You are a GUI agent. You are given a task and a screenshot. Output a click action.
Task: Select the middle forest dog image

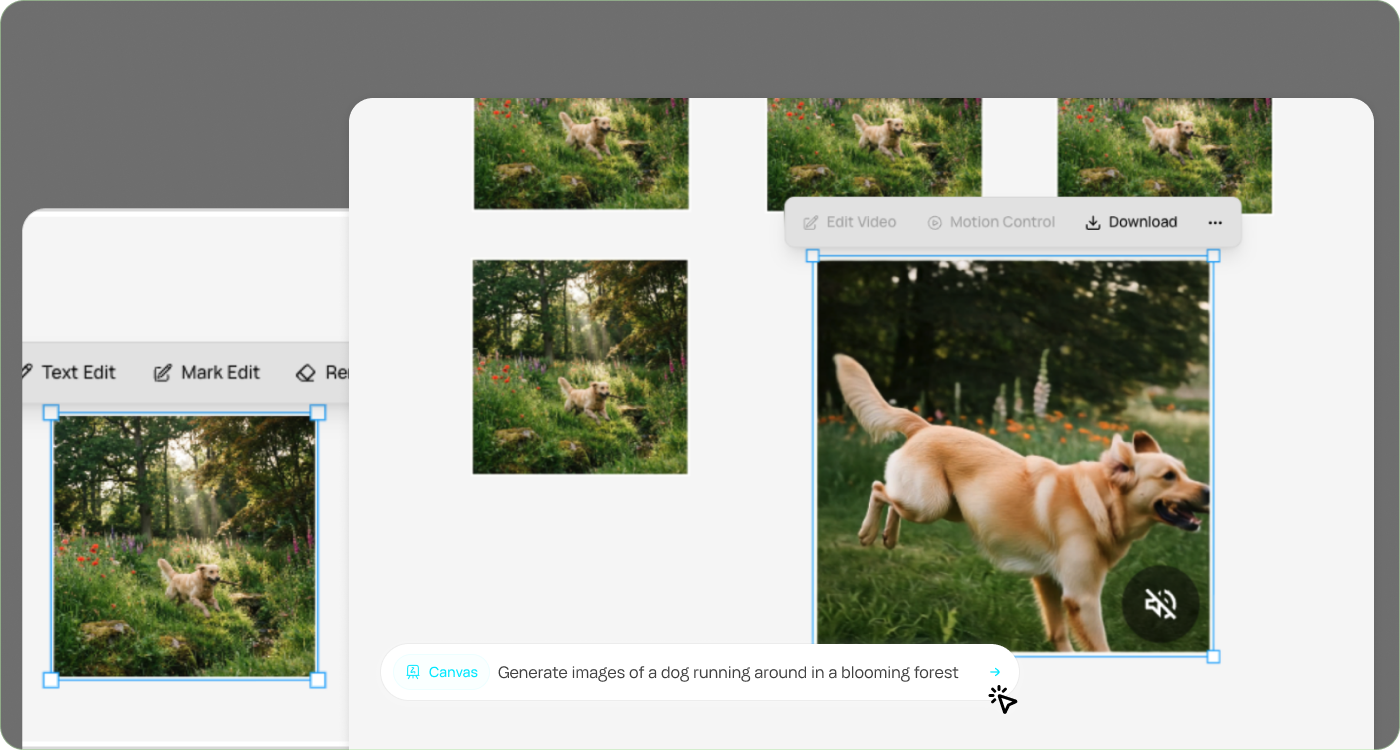(579, 366)
